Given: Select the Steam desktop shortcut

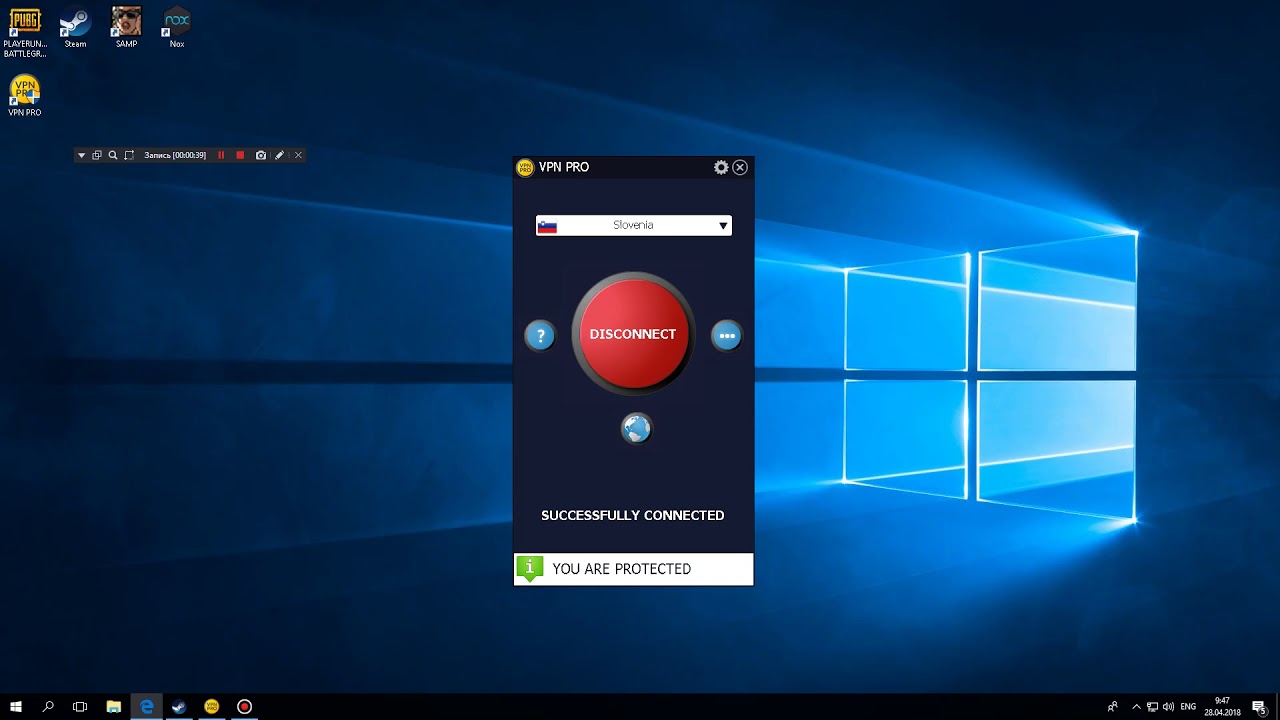Looking at the screenshot, I should 75,28.
